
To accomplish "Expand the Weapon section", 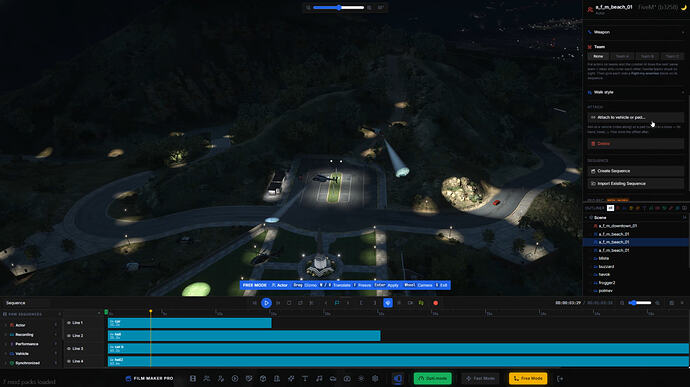I will (636, 32).
